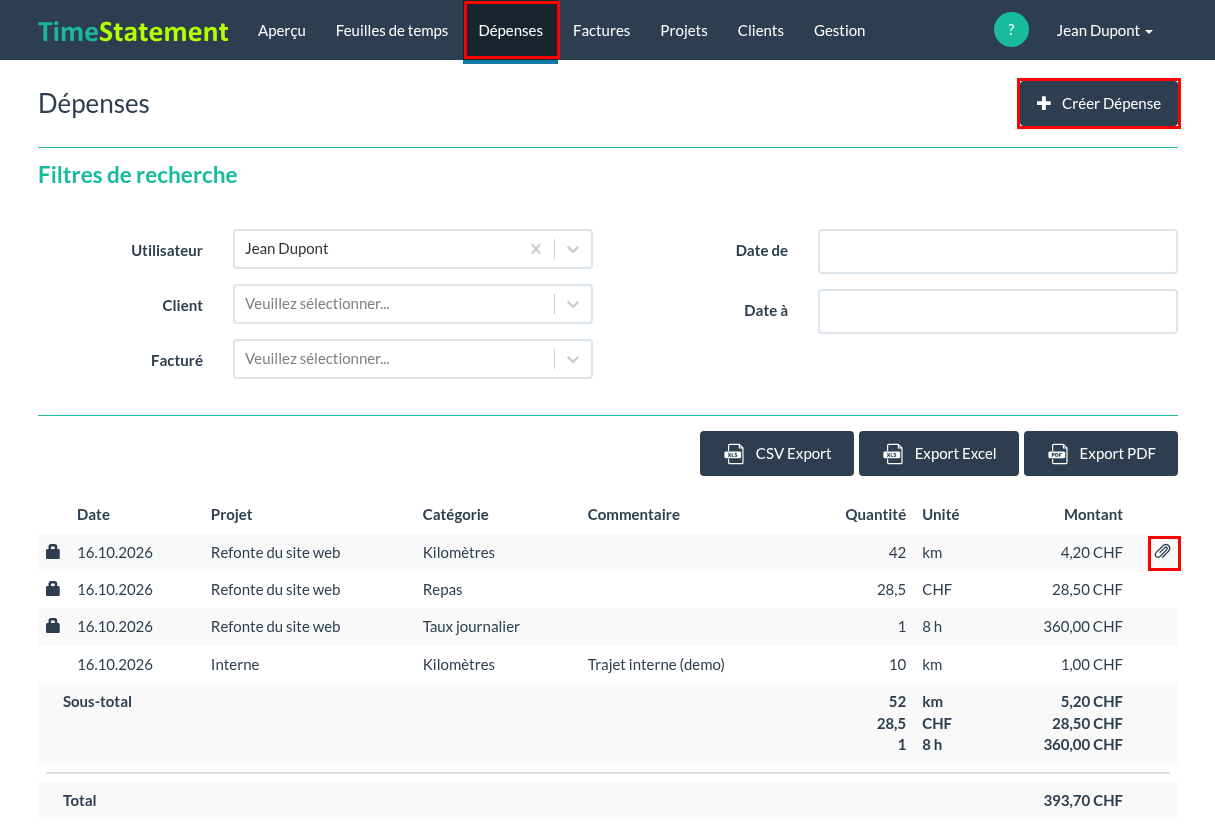Click the Unité column header
This screenshot has width=1215, height=828.
[941, 515]
